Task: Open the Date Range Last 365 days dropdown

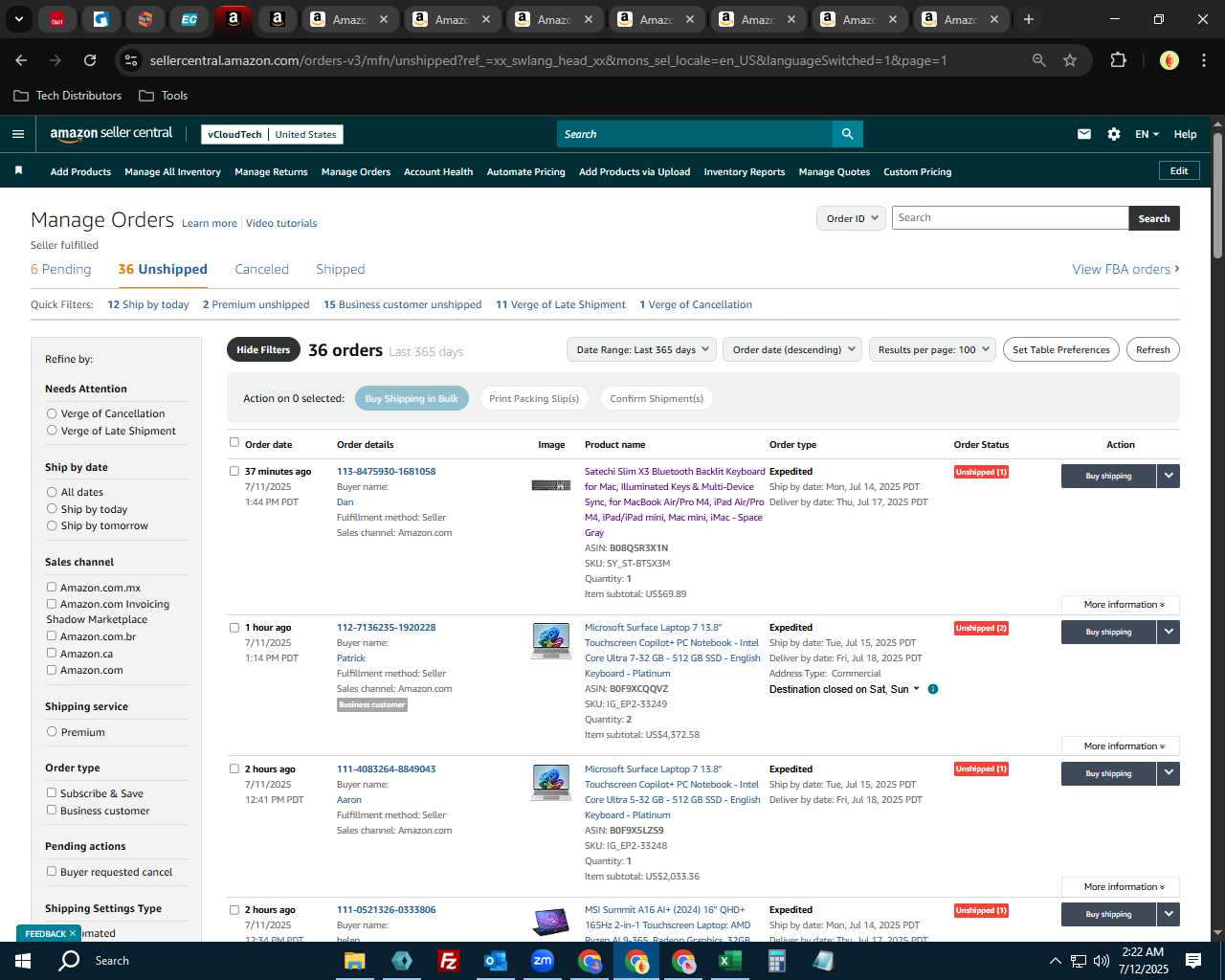Action: [x=641, y=349]
